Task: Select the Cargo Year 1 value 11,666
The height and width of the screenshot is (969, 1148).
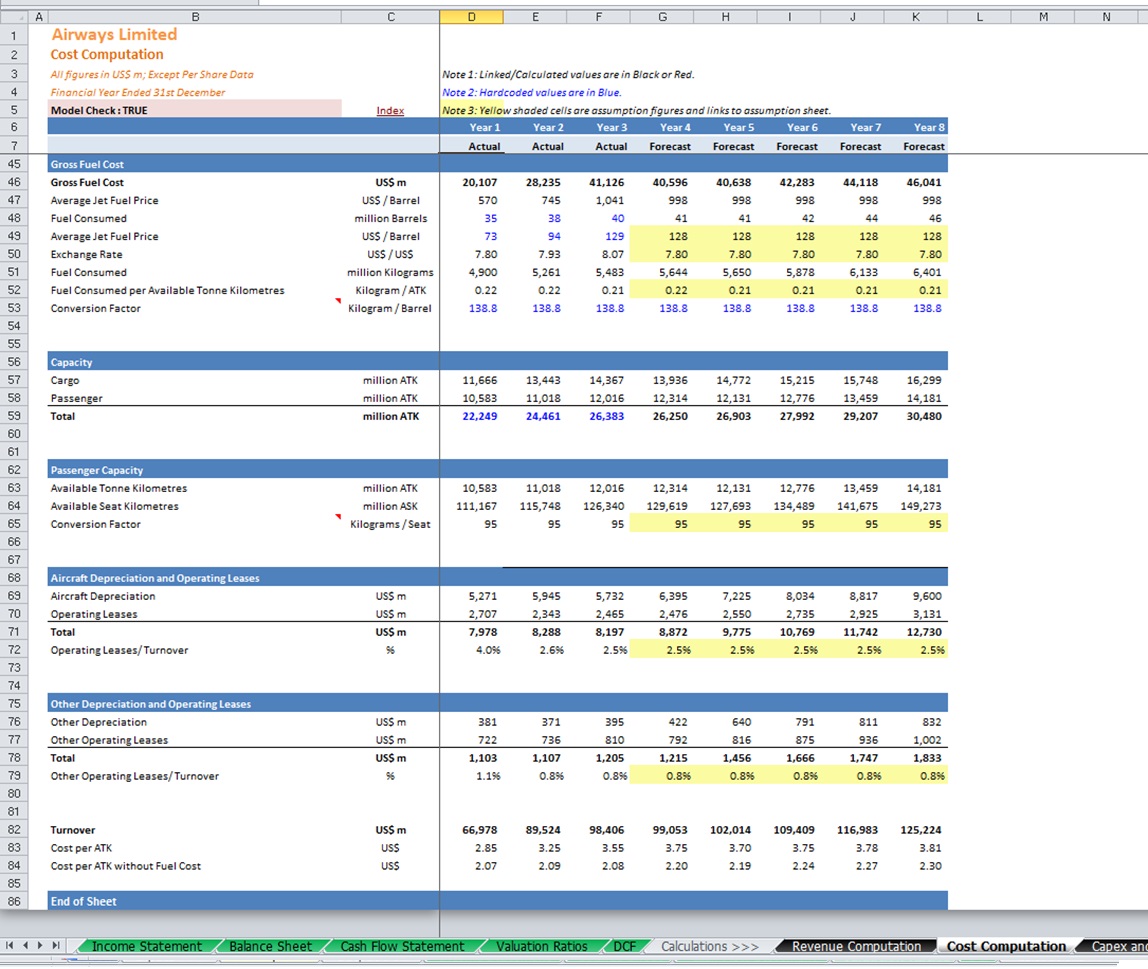Action: (480, 380)
